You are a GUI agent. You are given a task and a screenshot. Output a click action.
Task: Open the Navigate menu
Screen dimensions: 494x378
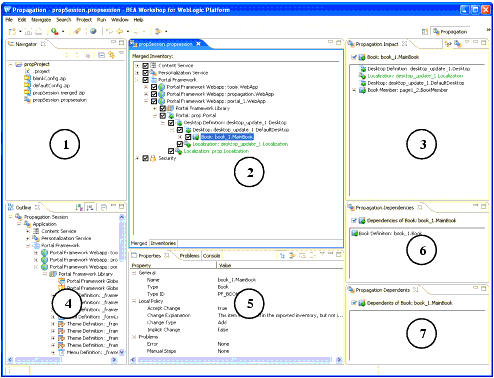tap(41, 20)
